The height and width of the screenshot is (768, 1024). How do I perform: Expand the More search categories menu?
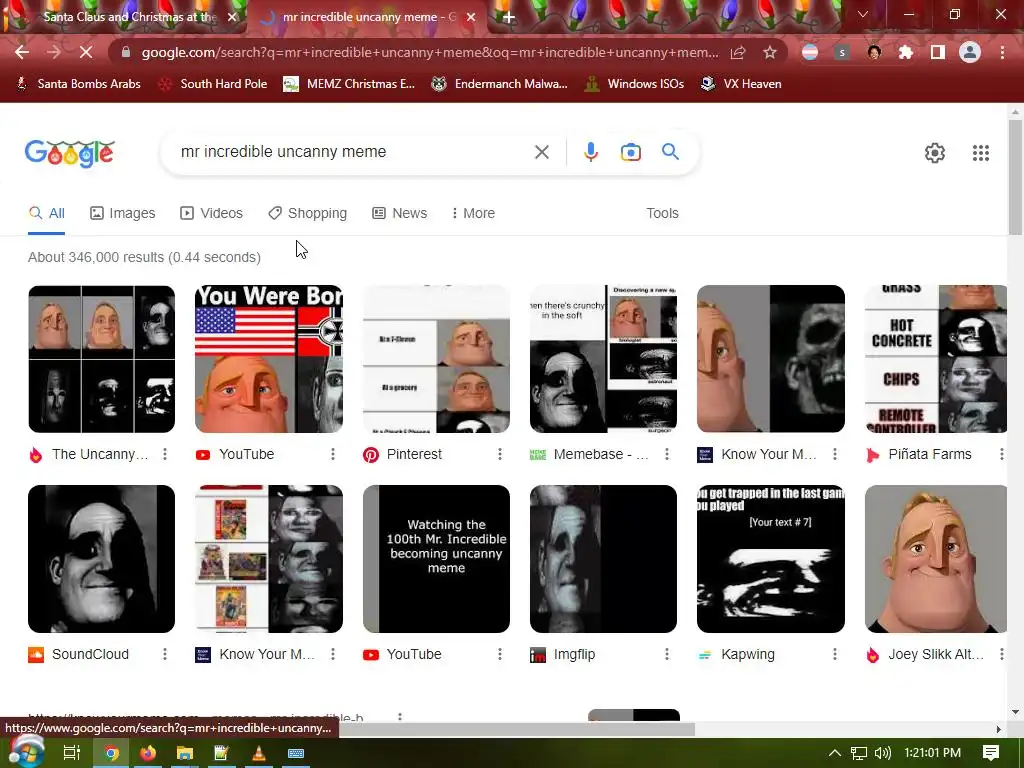tap(473, 213)
